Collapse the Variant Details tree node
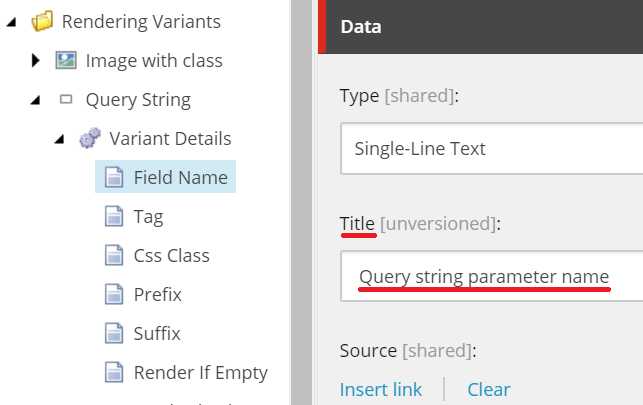The height and width of the screenshot is (405, 643). click(x=60, y=138)
